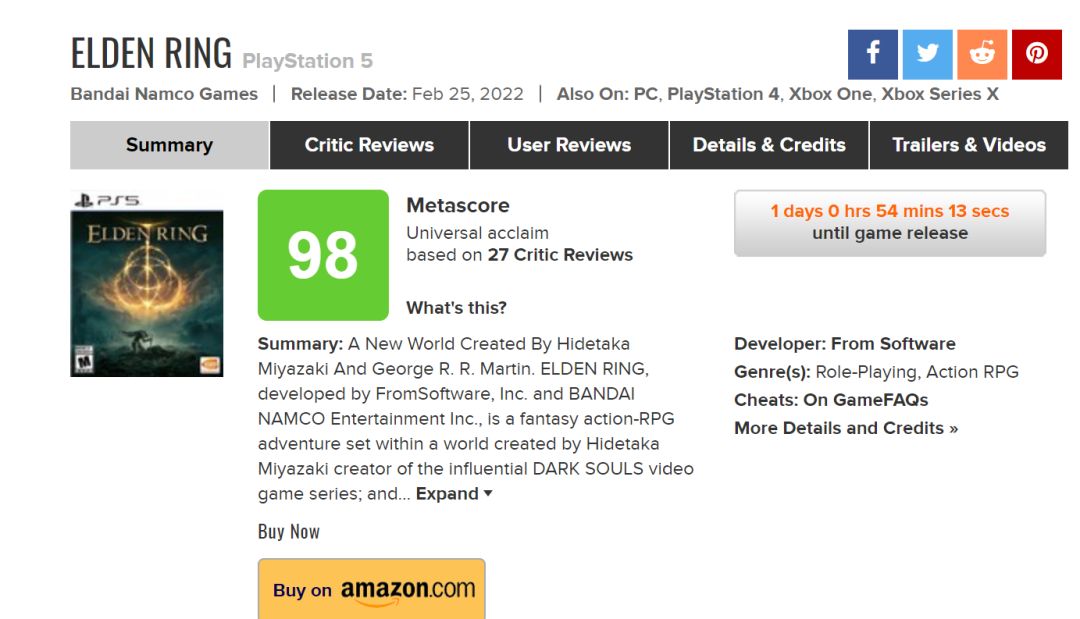The height and width of the screenshot is (619, 1080).
Task: Share the page on Facebook
Action: (x=872, y=54)
